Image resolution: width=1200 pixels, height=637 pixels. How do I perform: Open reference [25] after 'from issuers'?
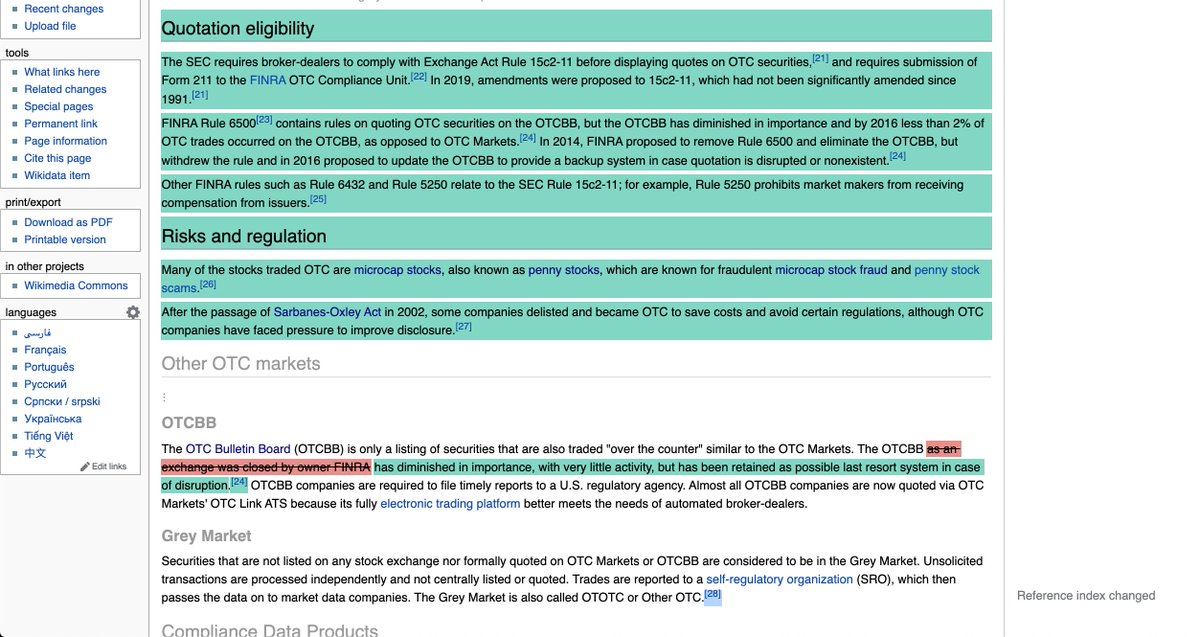click(x=318, y=199)
